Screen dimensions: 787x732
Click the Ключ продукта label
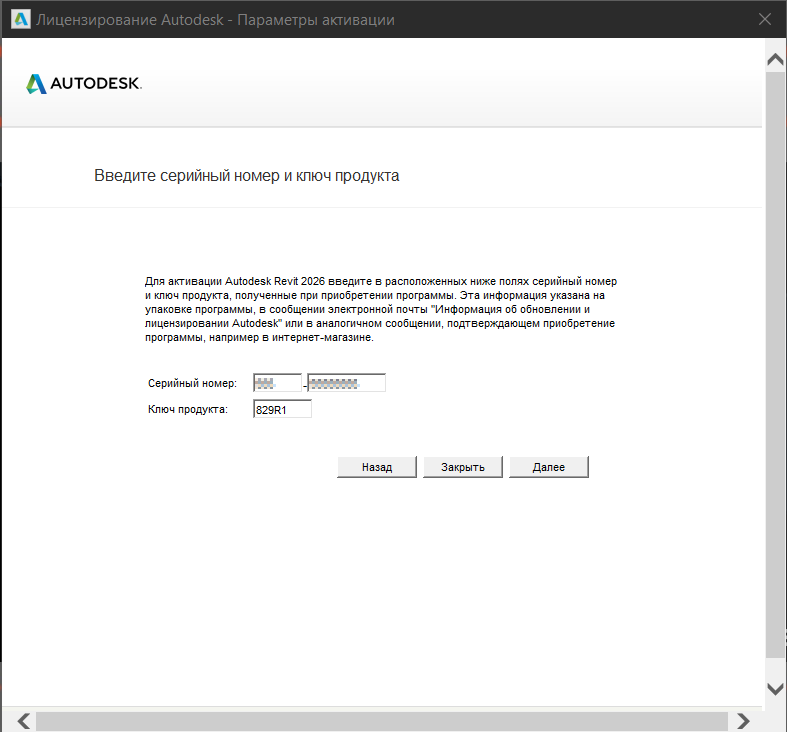pos(188,409)
